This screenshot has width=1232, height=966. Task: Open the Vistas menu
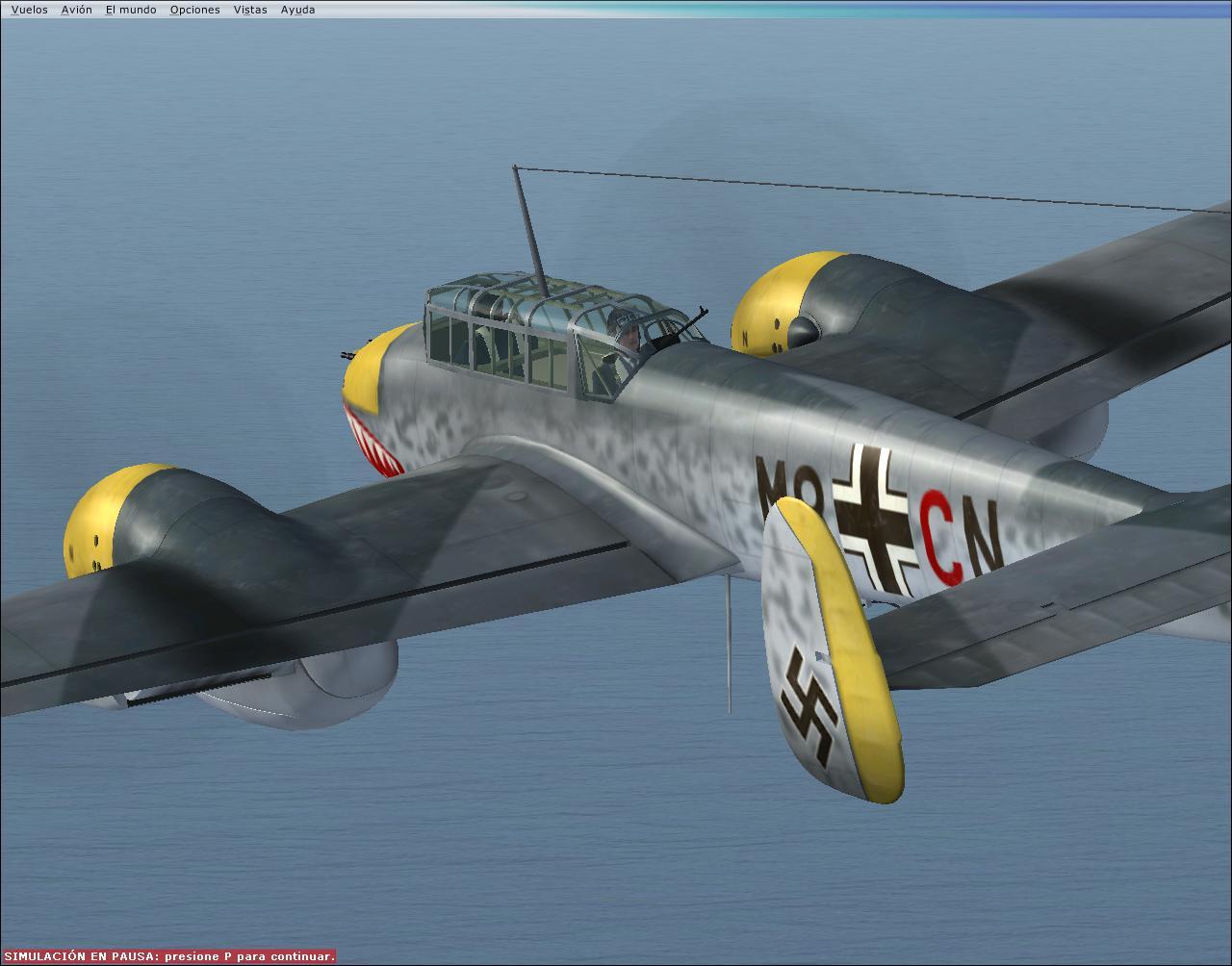point(250,10)
